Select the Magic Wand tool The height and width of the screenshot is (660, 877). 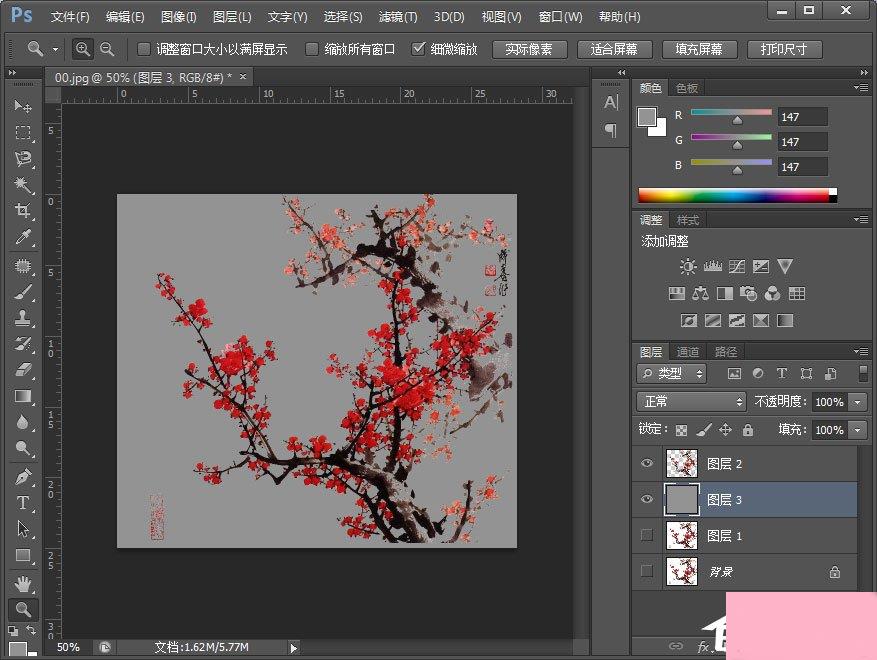point(23,185)
